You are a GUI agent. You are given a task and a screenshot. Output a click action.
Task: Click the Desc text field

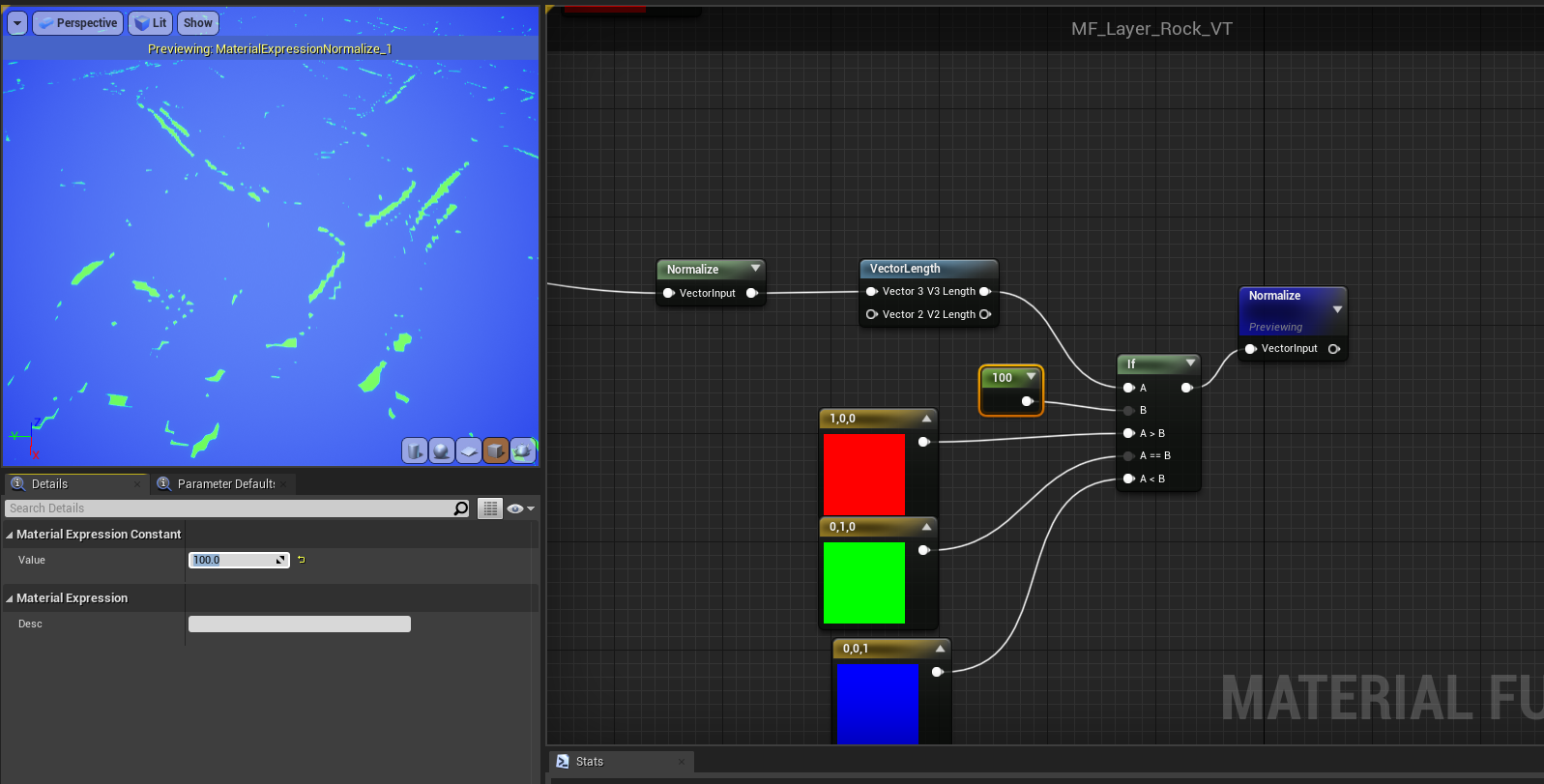click(x=300, y=624)
